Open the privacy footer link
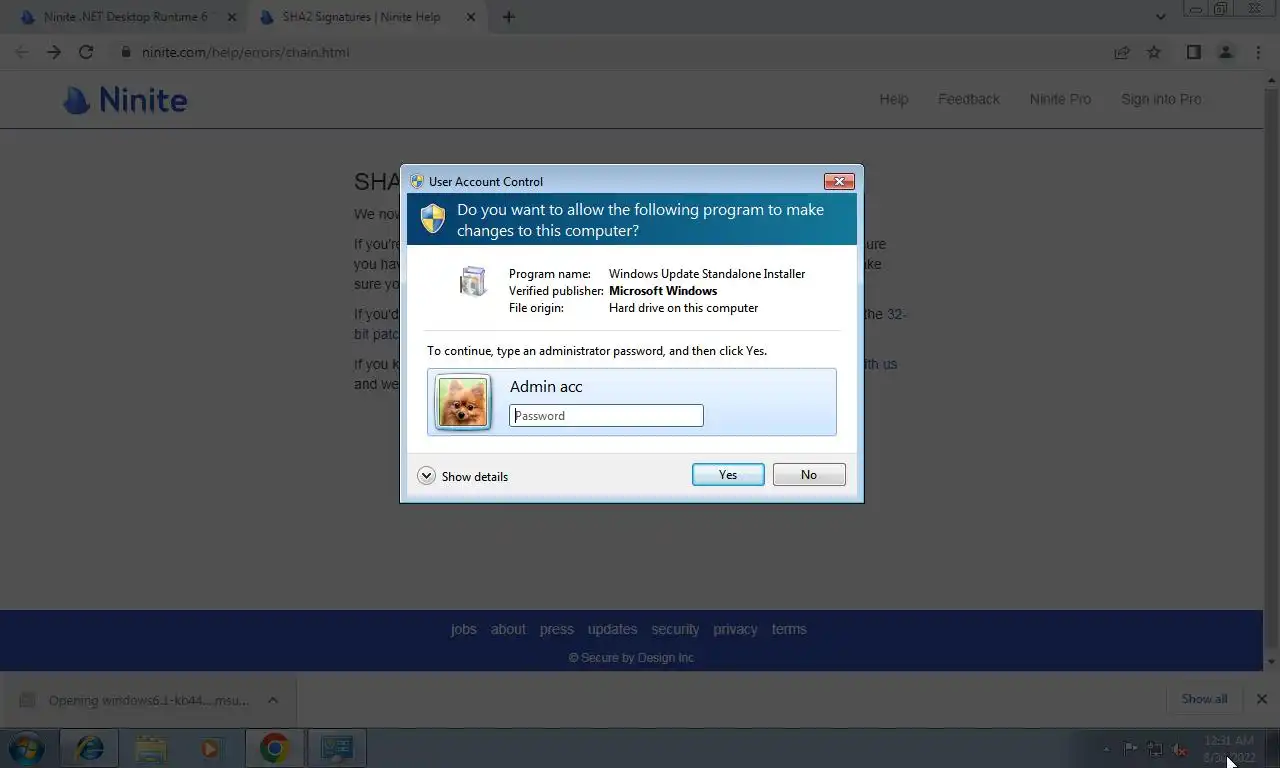The height and width of the screenshot is (768, 1280). click(735, 629)
